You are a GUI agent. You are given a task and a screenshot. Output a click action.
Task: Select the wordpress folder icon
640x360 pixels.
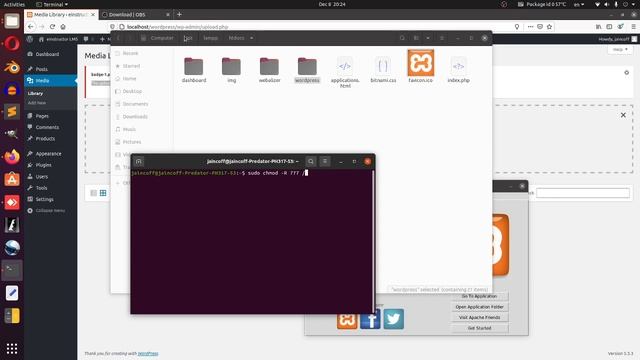pos(307,67)
